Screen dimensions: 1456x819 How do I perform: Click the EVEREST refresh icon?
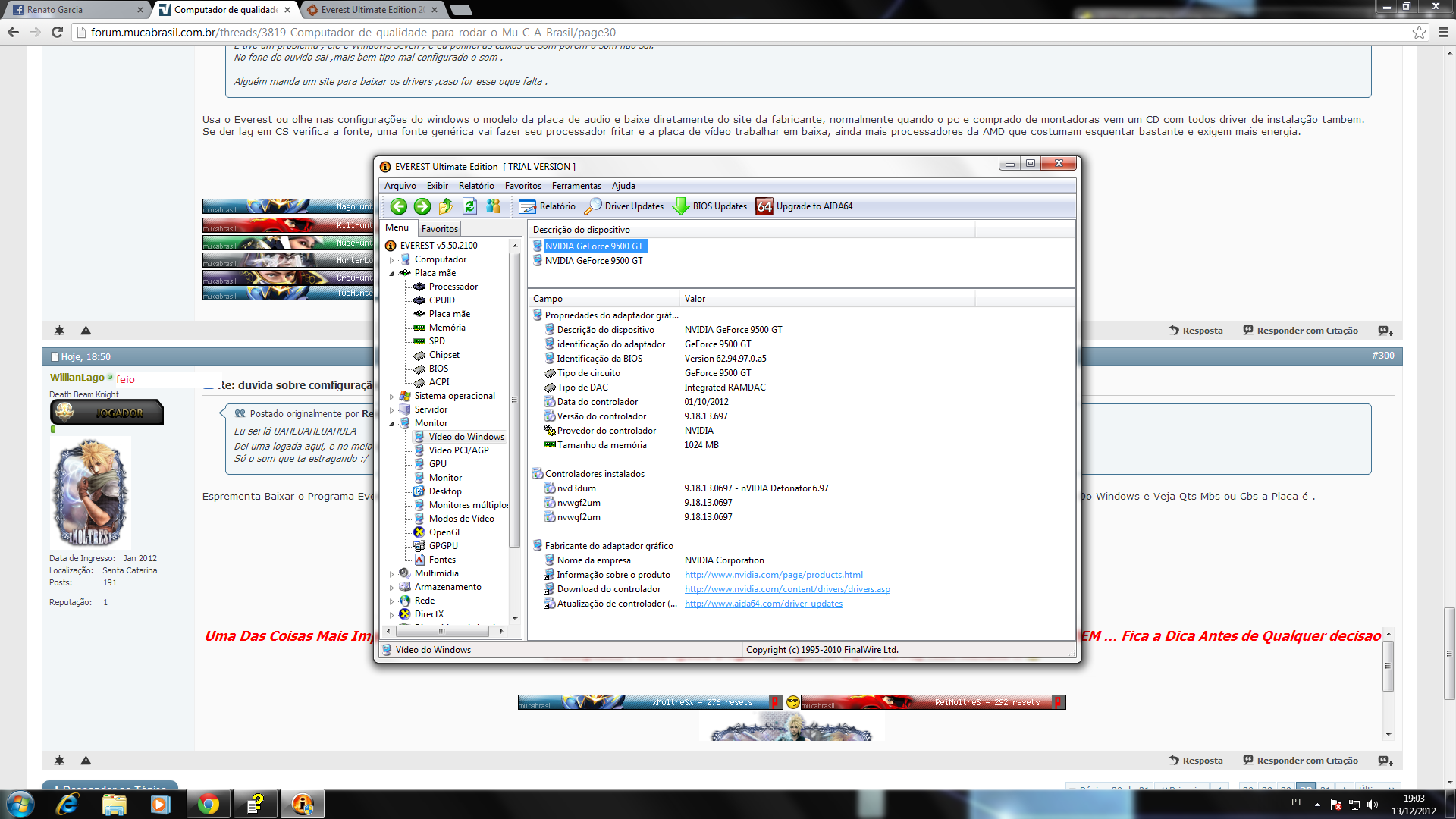pyautogui.click(x=469, y=206)
